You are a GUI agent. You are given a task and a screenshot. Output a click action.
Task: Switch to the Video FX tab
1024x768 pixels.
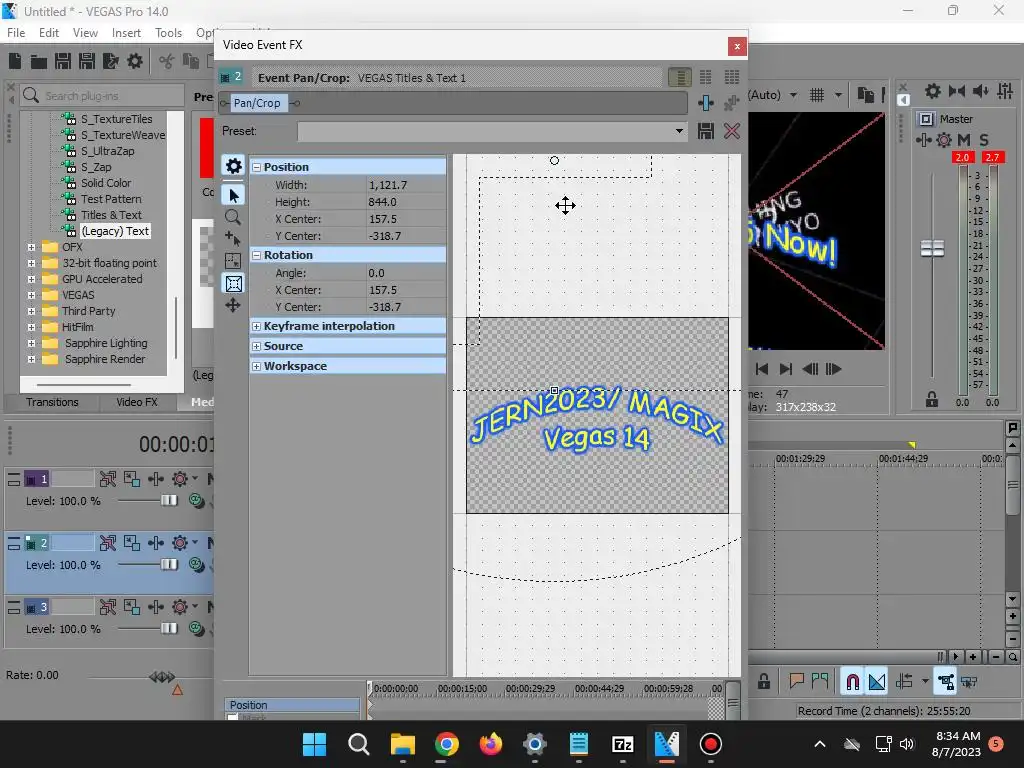(137, 402)
